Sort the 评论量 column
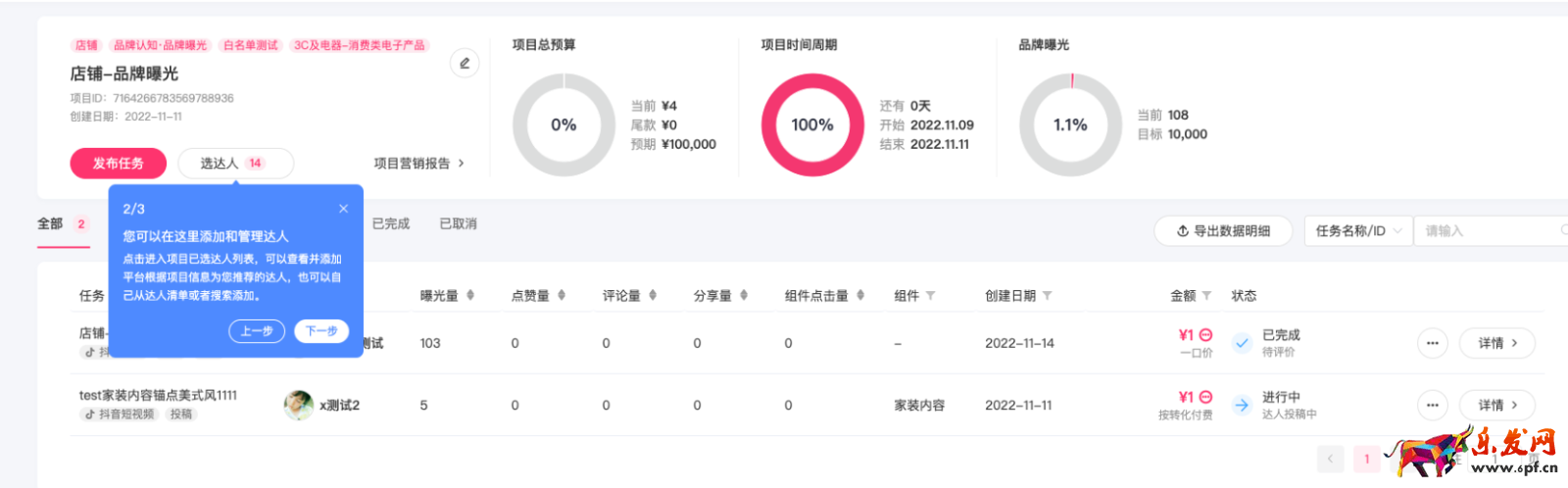This screenshot has width=1568, height=488. click(653, 295)
